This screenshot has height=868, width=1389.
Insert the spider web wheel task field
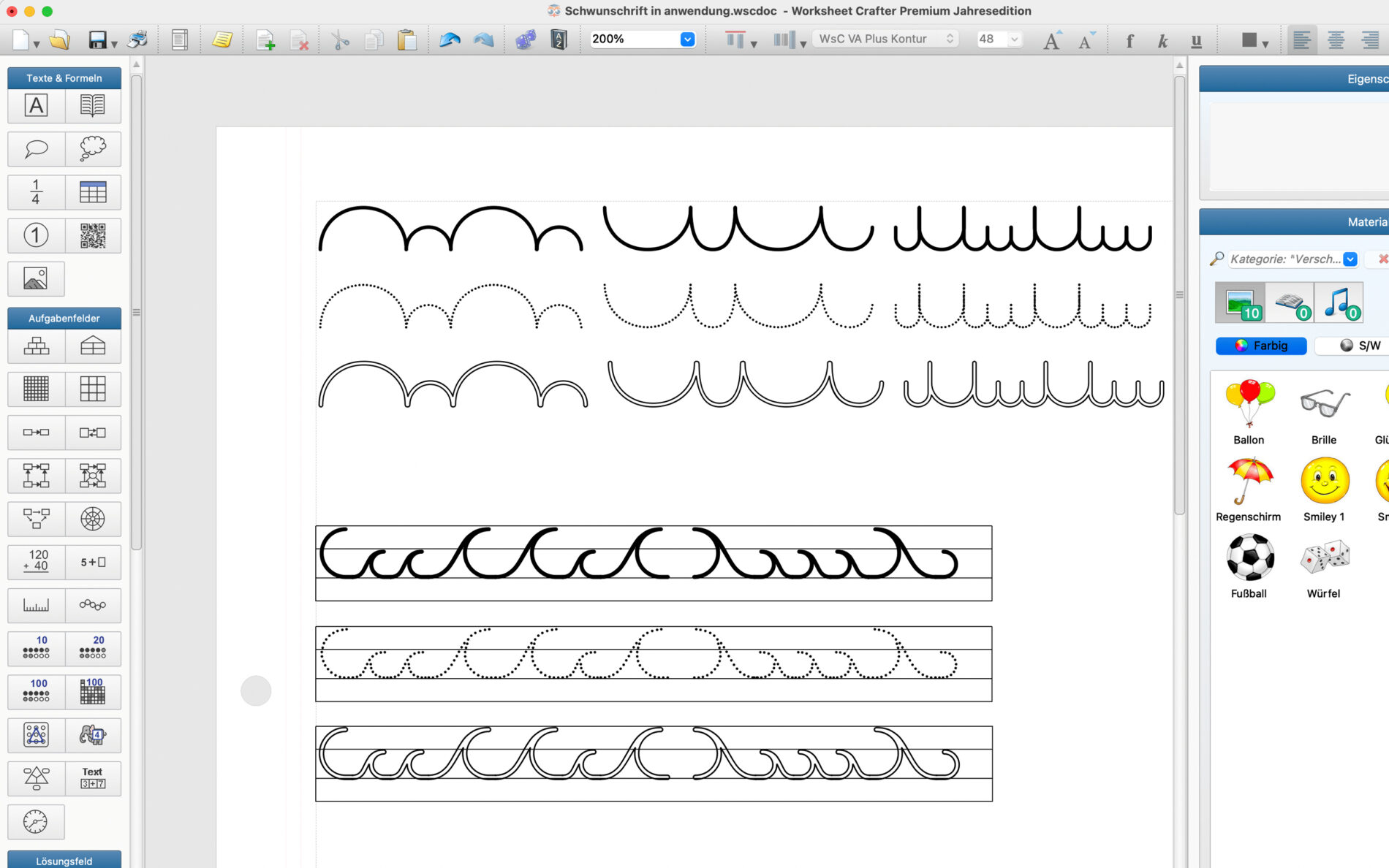pos(93,519)
